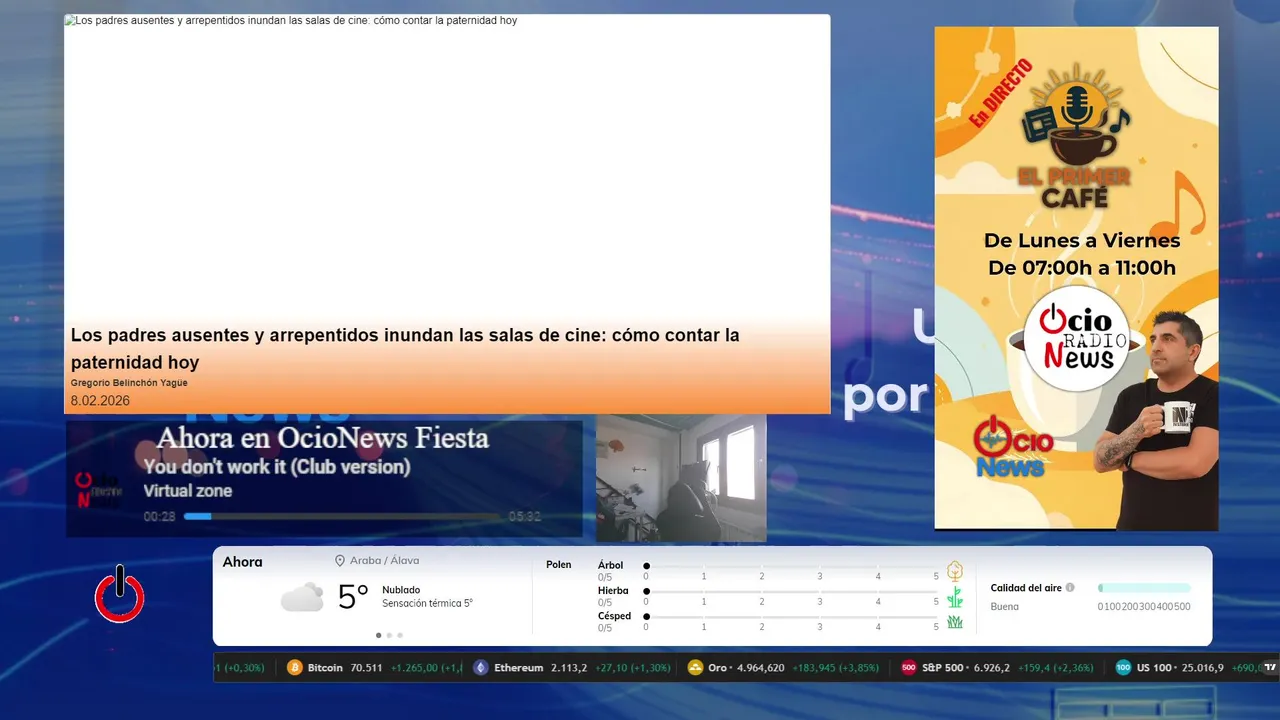Select the second weather carousel dot
Screen dimensions: 1280x720
point(389,635)
